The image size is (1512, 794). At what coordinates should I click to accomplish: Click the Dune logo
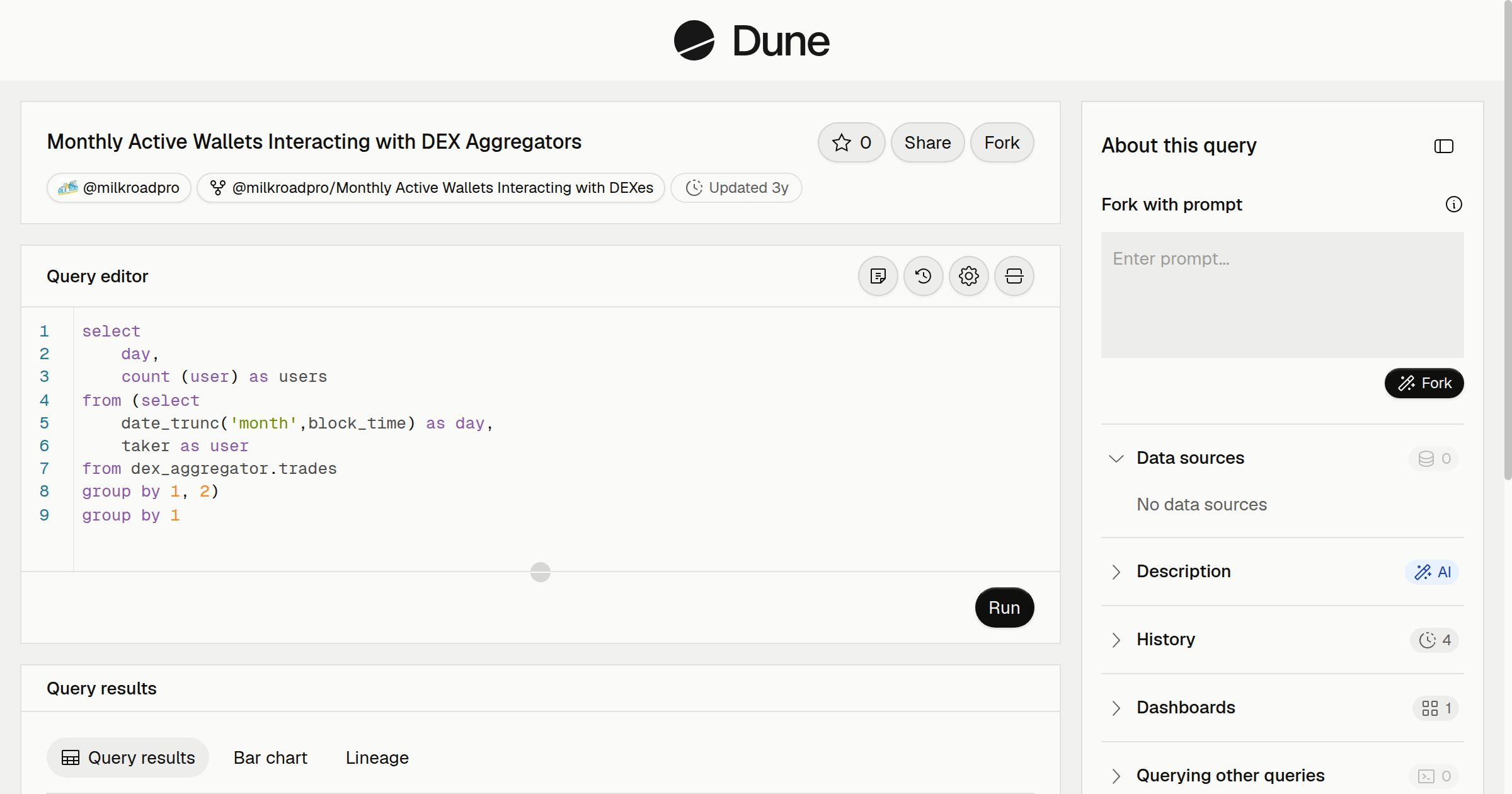(752, 40)
